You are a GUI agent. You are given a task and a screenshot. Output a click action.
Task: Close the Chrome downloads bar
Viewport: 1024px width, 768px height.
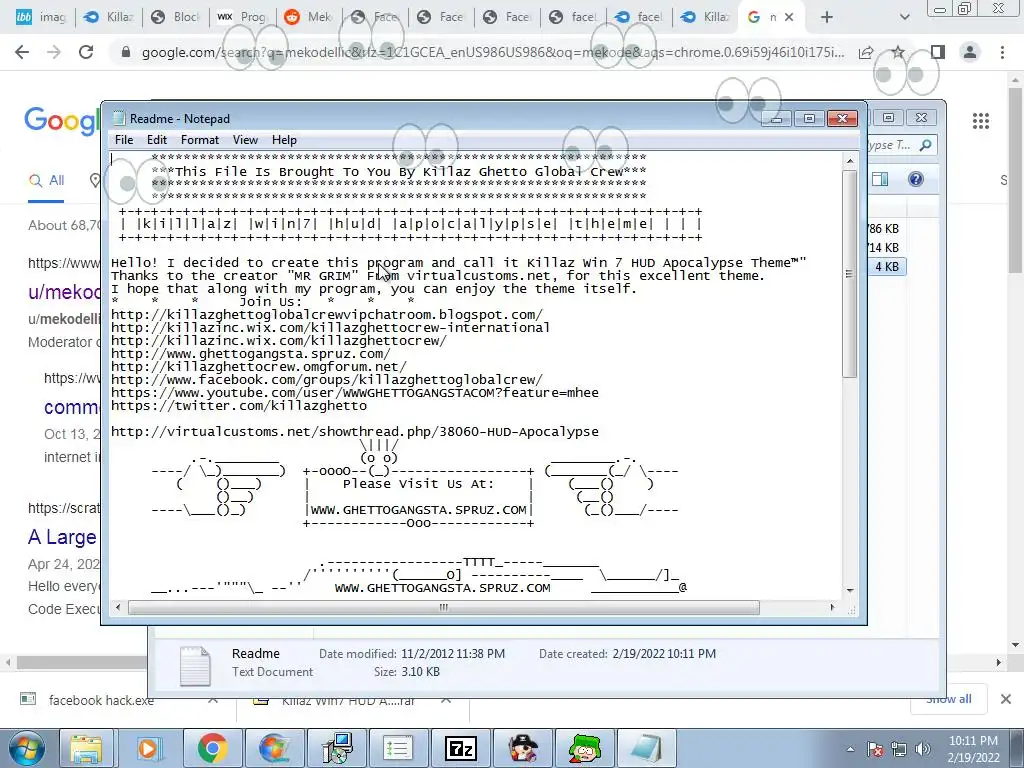click(x=1006, y=699)
